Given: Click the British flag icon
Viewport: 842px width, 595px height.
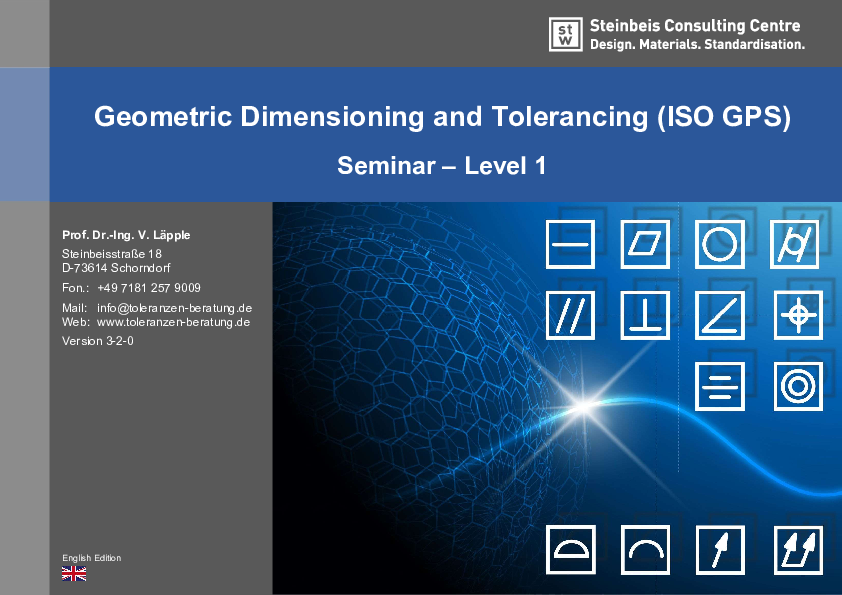Looking at the screenshot, I should [73, 573].
